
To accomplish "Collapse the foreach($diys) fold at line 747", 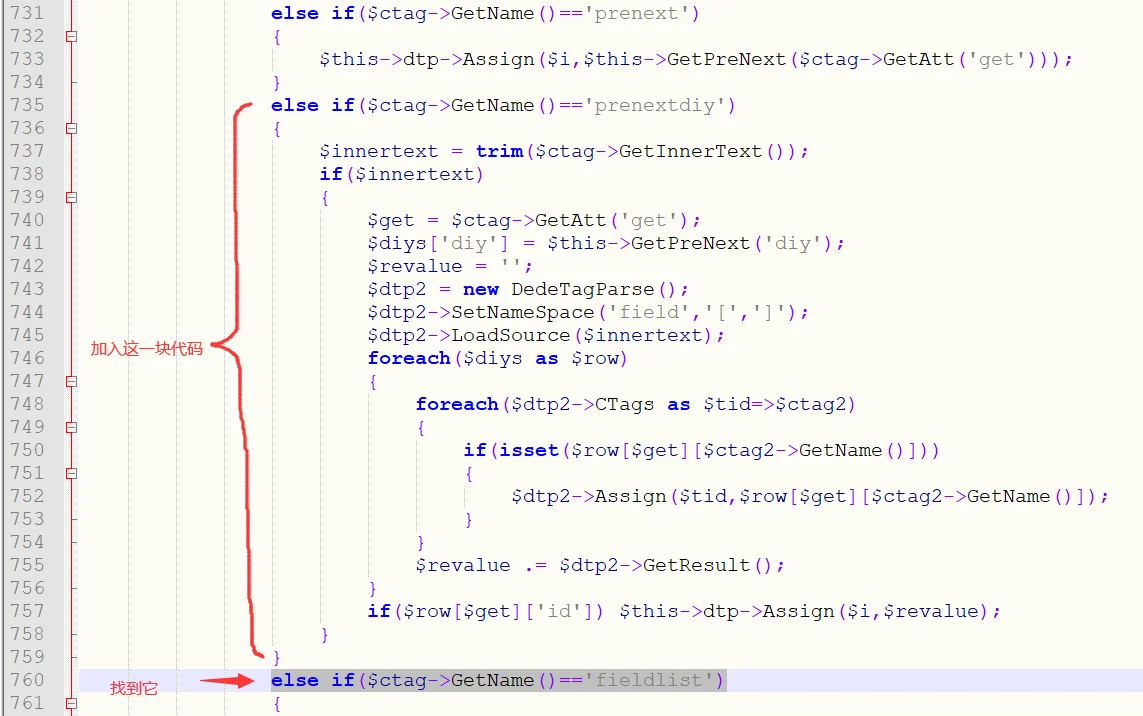I will [71, 381].
